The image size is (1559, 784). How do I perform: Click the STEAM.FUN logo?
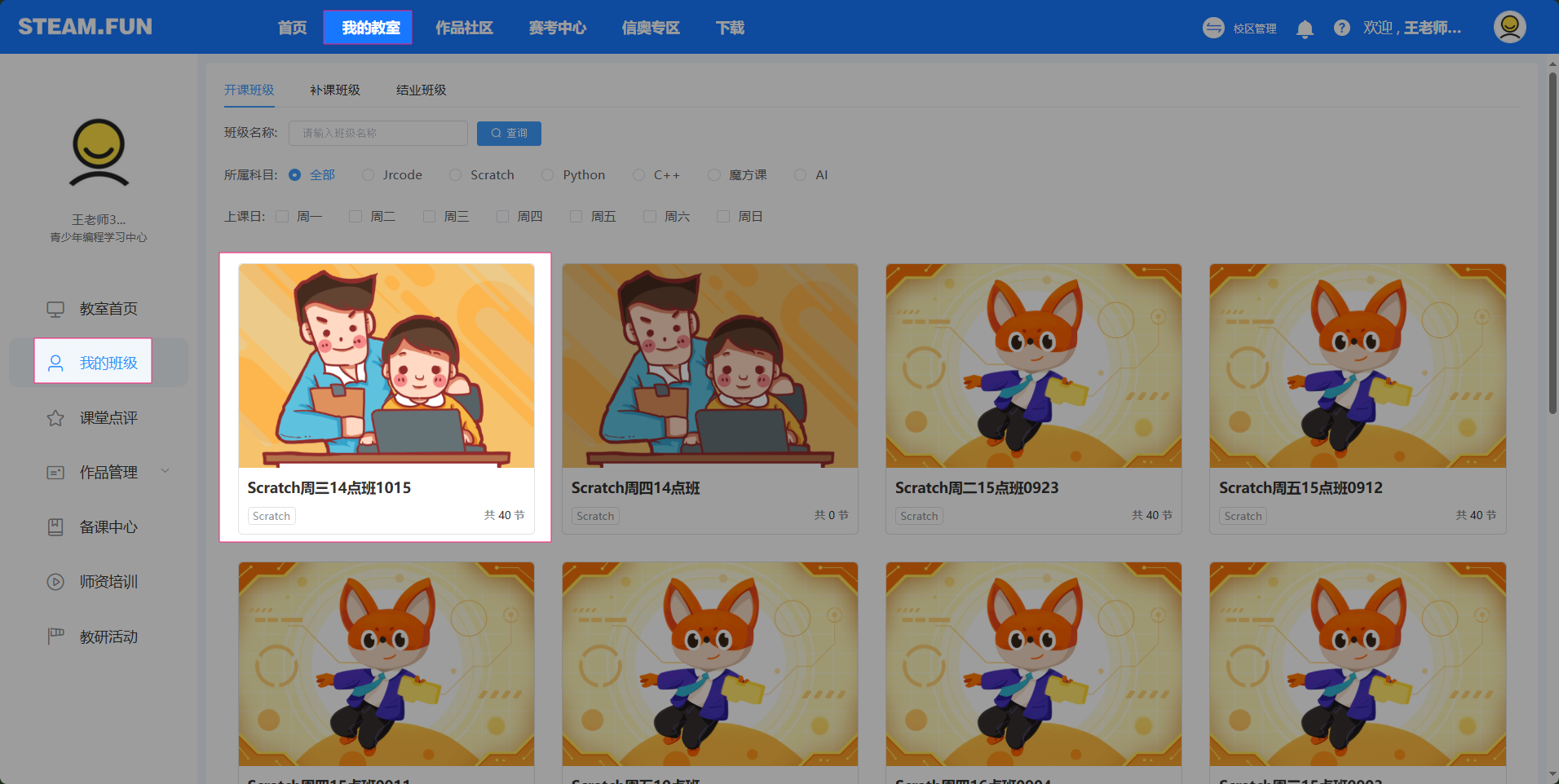pos(85,27)
